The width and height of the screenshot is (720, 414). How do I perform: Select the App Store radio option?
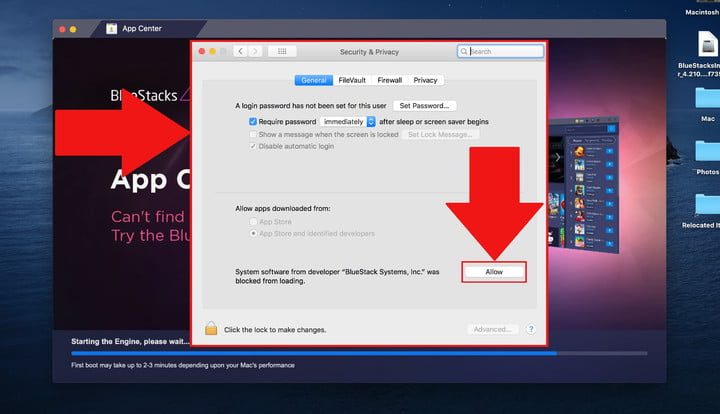click(x=253, y=222)
